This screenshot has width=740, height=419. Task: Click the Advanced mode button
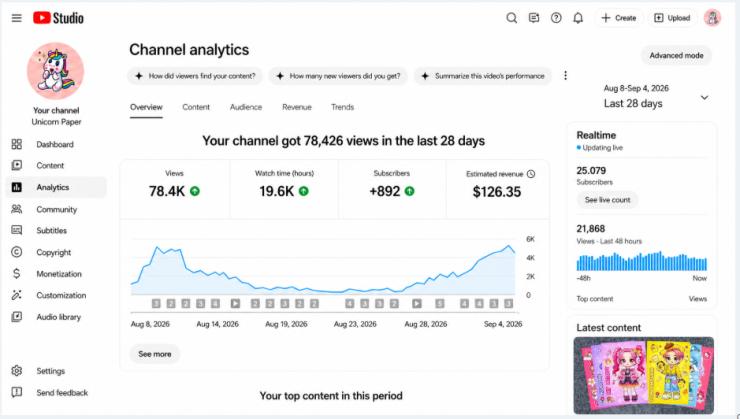676,55
